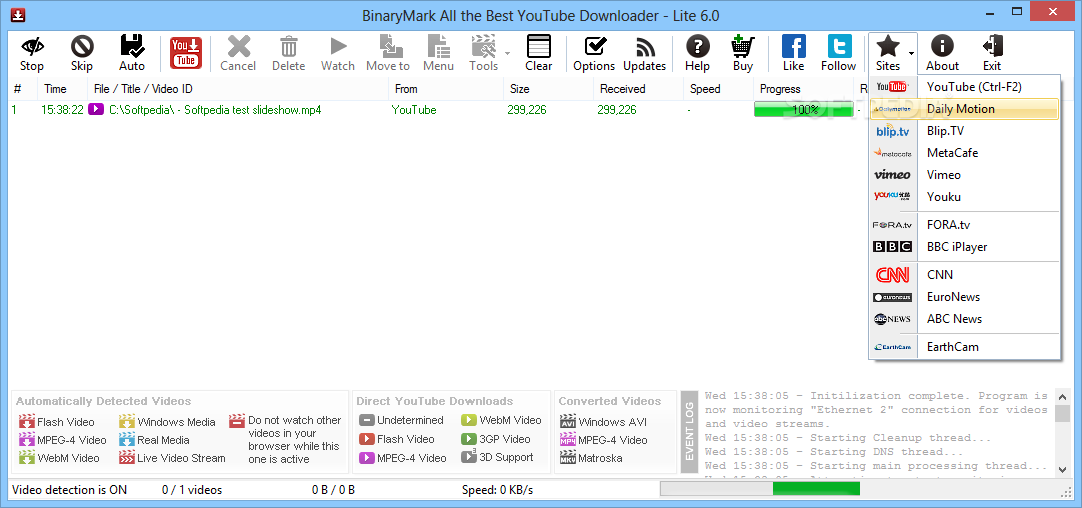Click the # column header
The image size is (1082, 508).
[x=21, y=89]
